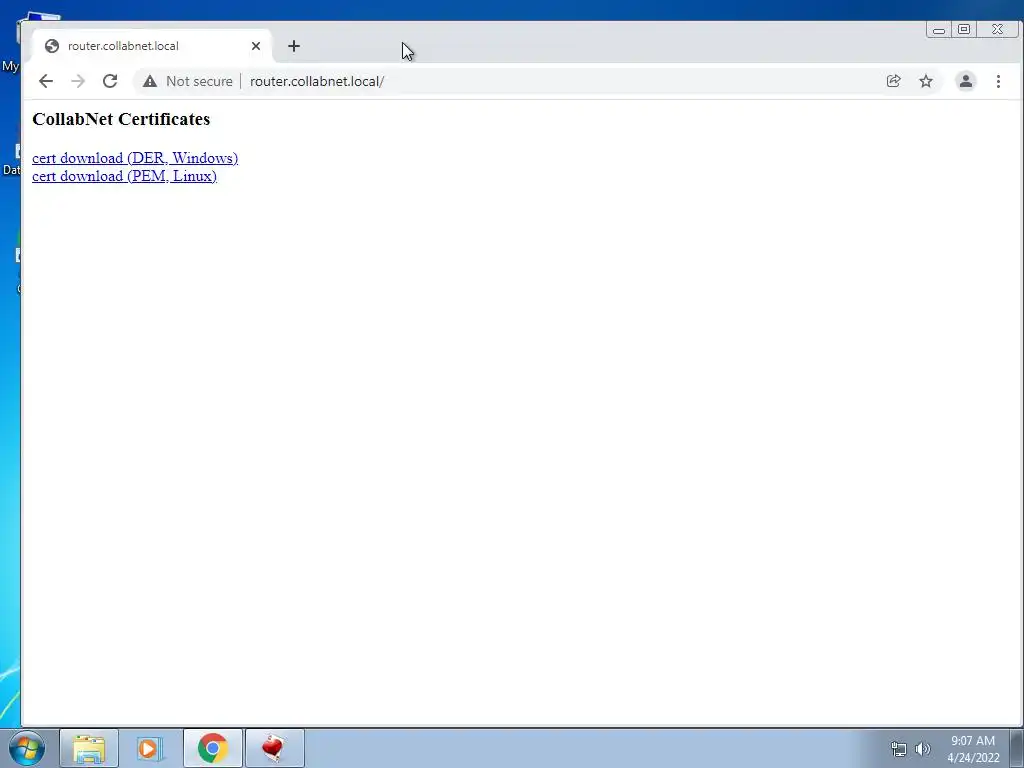The height and width of the screenshot is (768, 1024).
Task: Click the Chrome taskbar icon
Action: click(x=212, y=748)
